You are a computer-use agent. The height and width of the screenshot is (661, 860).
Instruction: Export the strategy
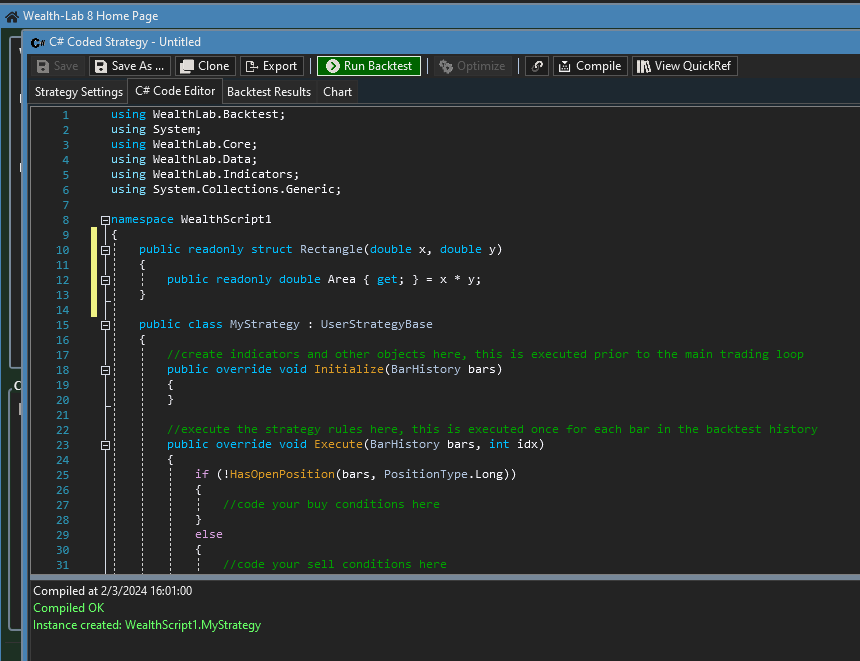point(271,66)
